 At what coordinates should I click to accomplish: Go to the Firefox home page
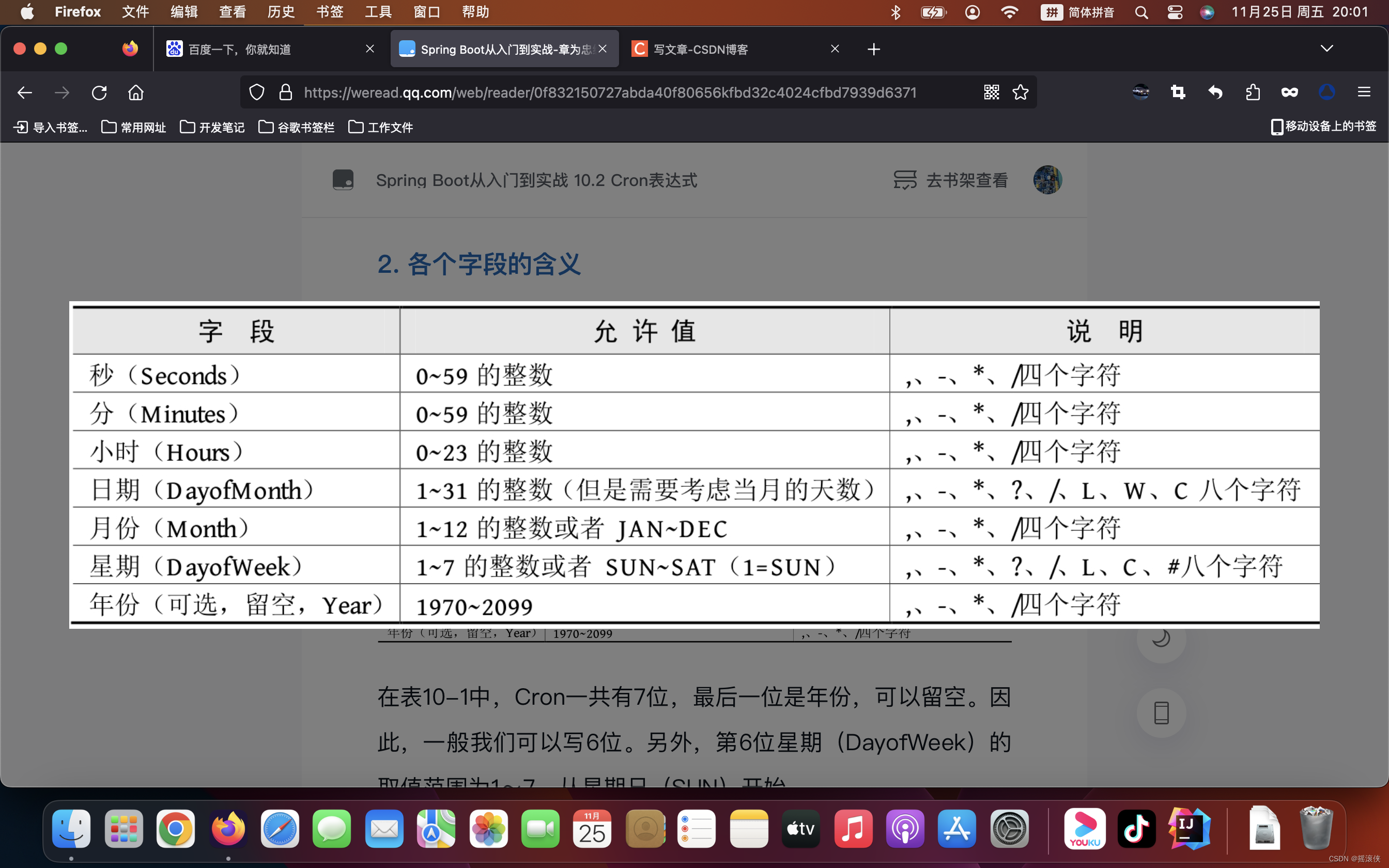pyautogui.click(x=136, y=92)
